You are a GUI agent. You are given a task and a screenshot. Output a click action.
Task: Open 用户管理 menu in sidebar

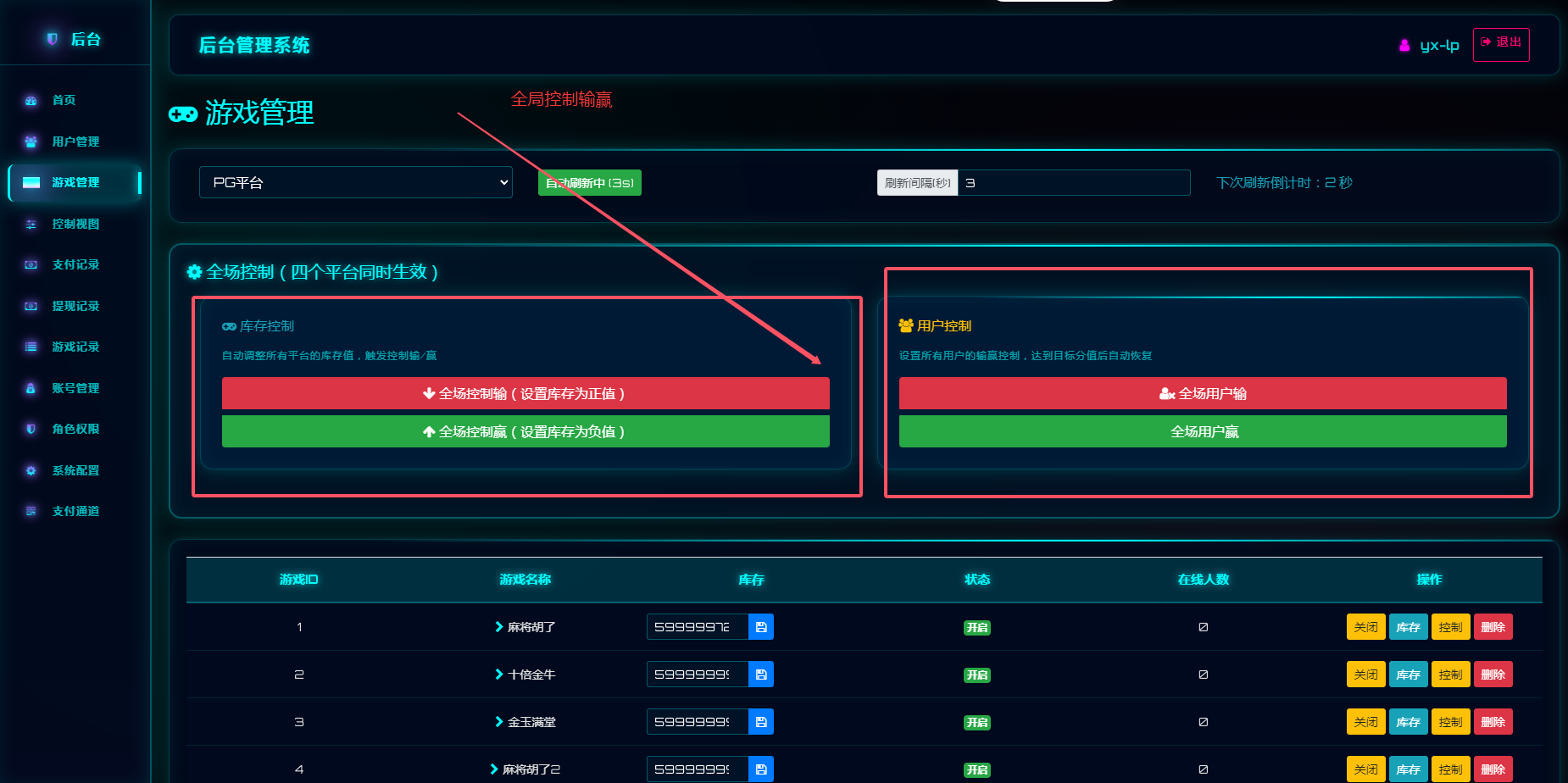[75, 142]
